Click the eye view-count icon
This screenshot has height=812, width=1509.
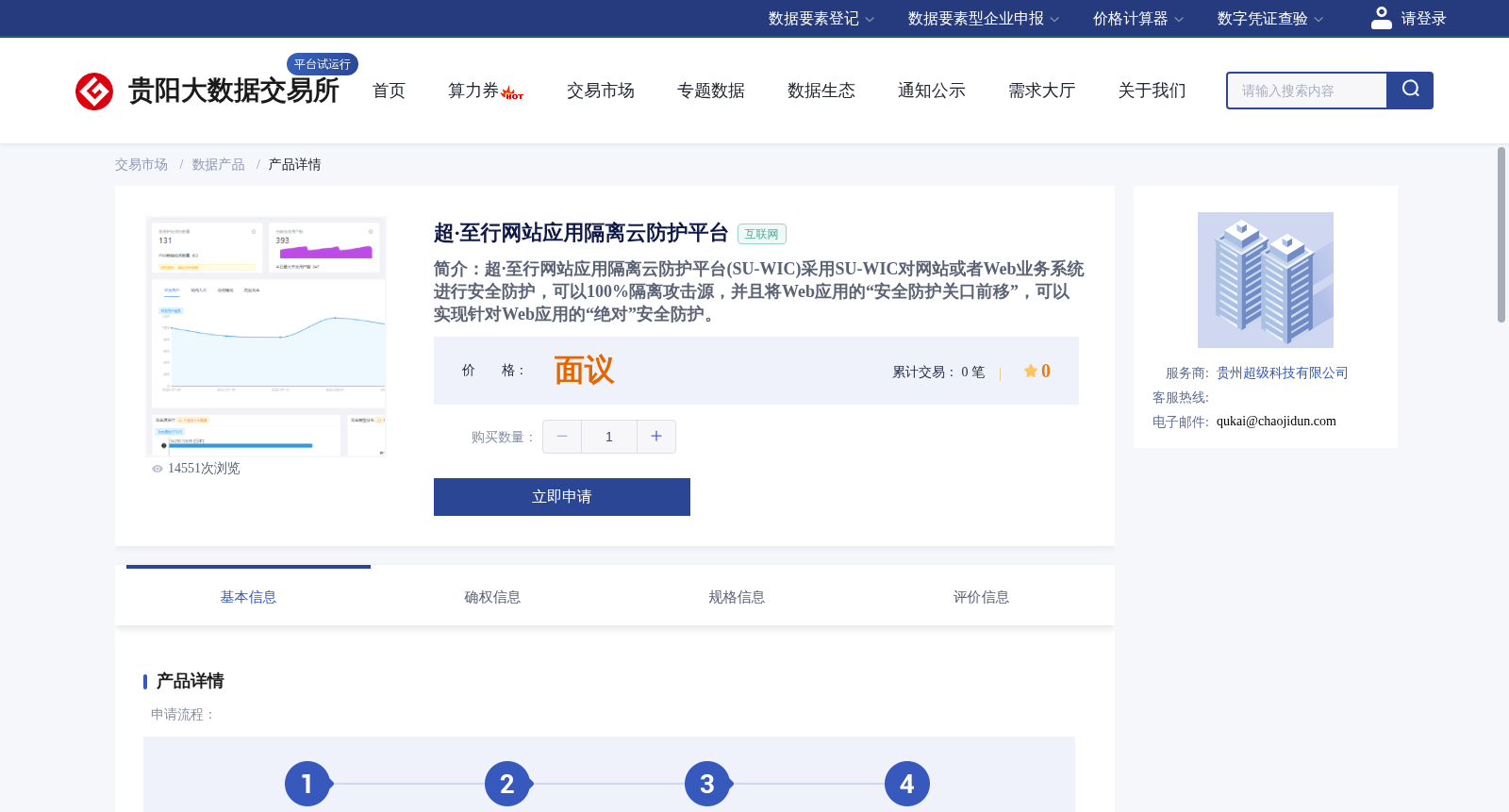pyautogui.click(x=158, y=469)
